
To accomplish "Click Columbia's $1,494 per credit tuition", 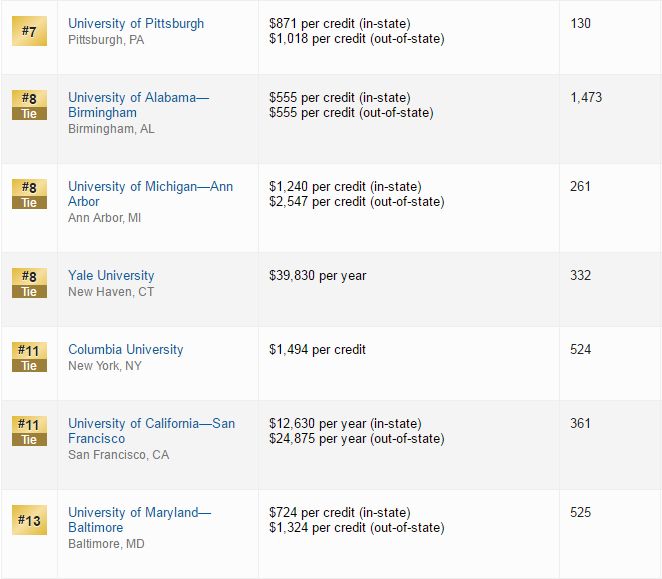I will click(x=317, y=350).
